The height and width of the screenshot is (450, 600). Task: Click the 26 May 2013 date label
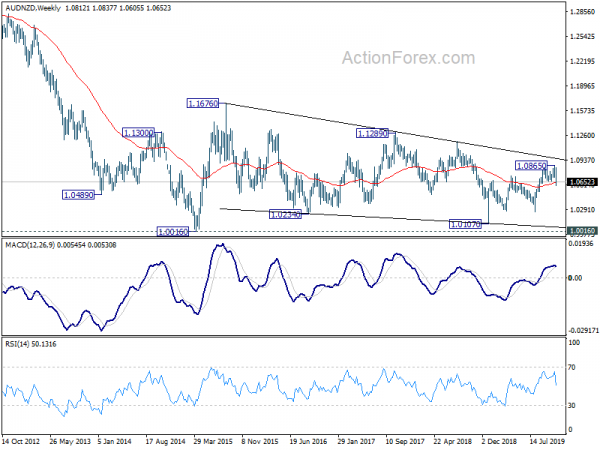point(70,441)
